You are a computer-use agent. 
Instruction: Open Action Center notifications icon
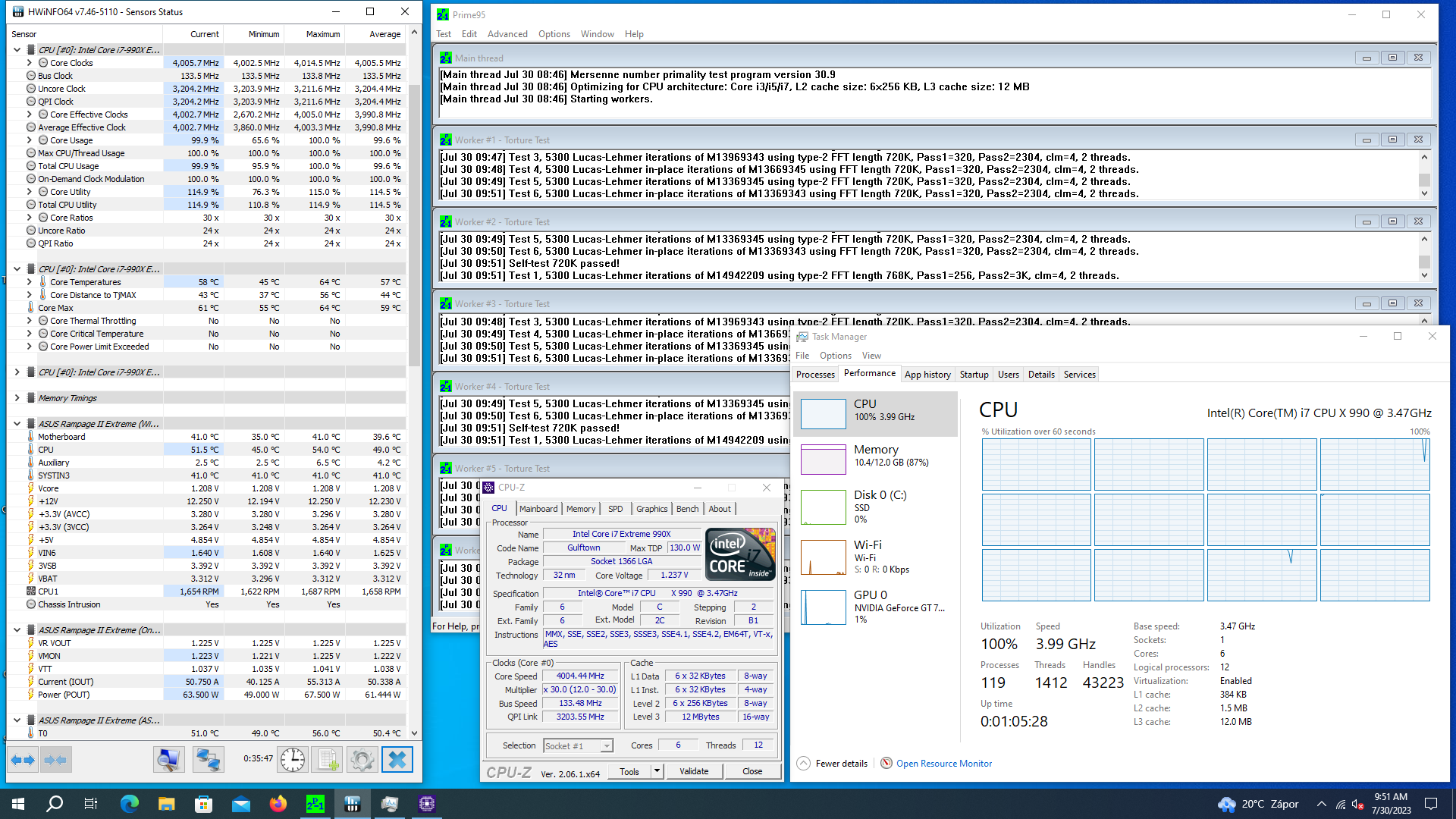[x=1431, y=804]
